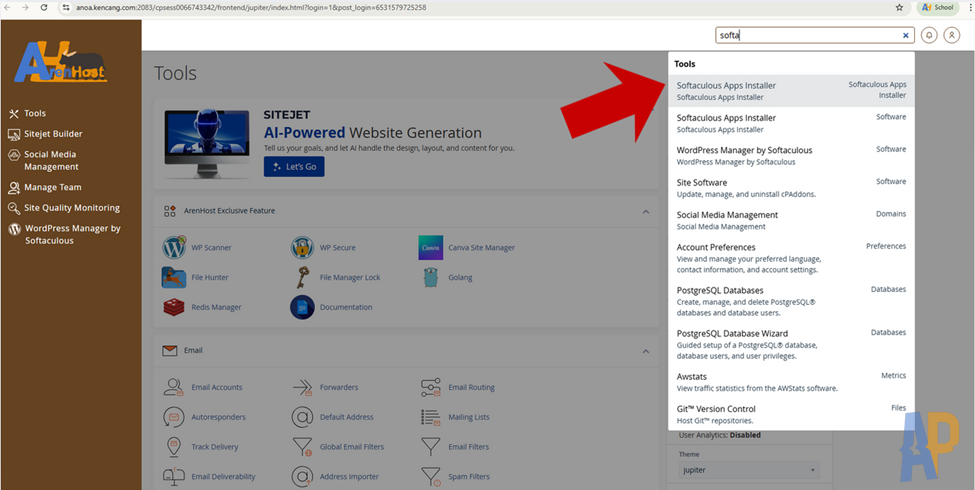Open the WP Scanner icon
The image size is (975, 490).
coord(174,247)
